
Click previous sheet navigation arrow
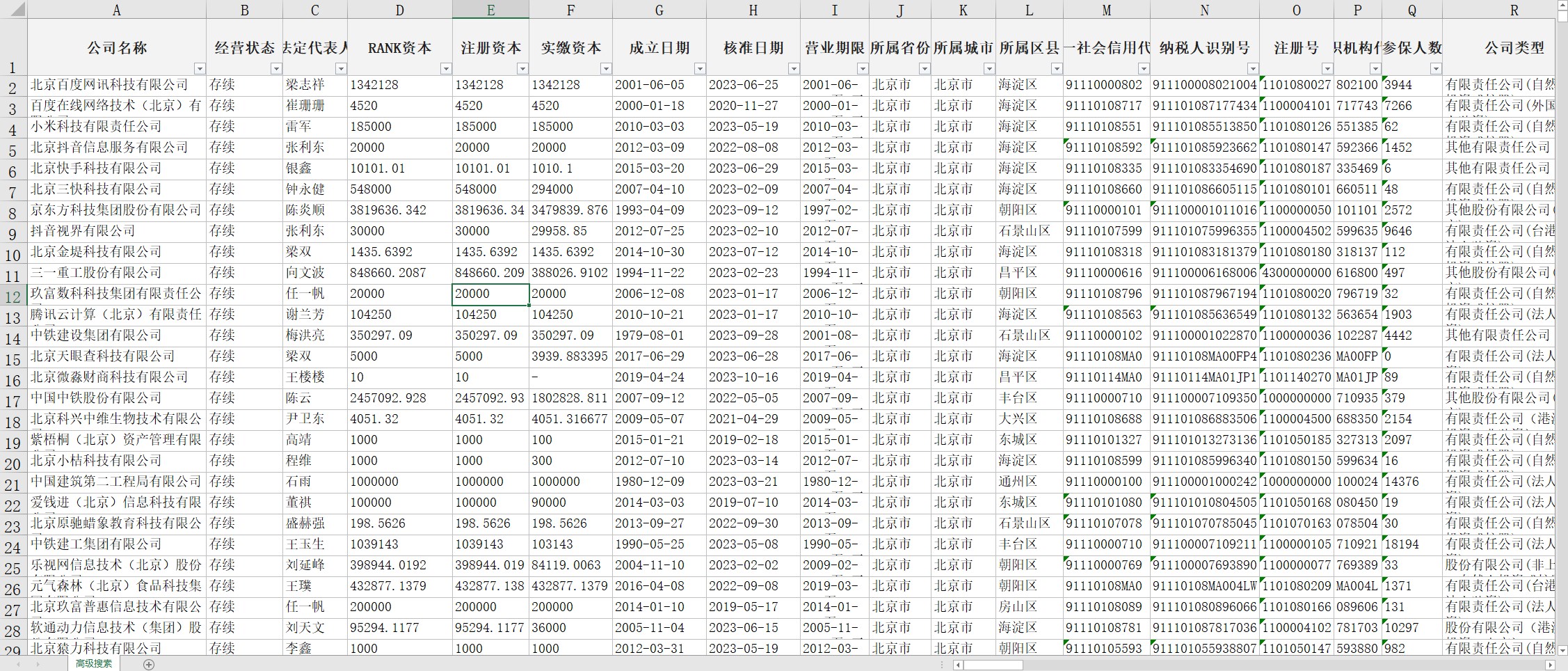pyautogui.click(x=19, y=664)
